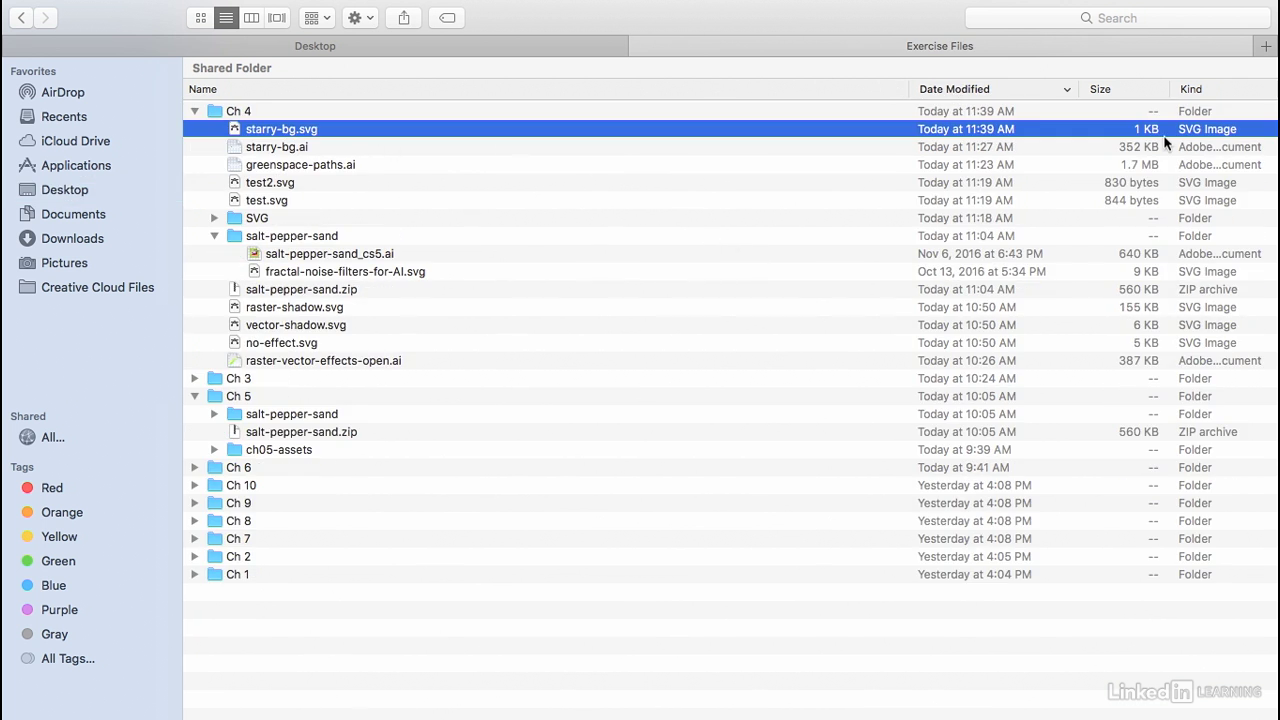This screenshot has height=720, width=1280.
Task: Filter by the Green tag
Action: [58, 561]
